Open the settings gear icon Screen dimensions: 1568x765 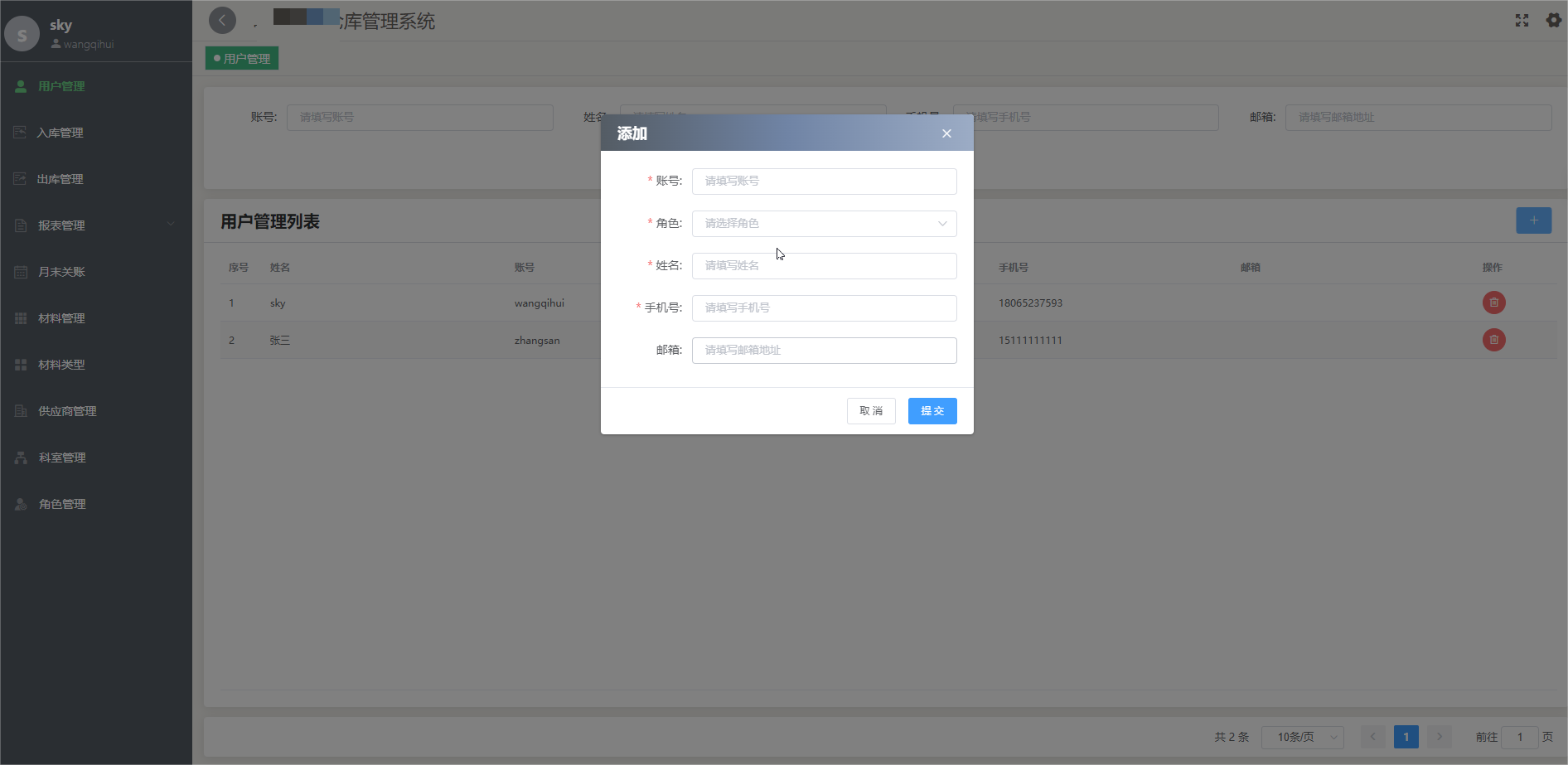1554,20
